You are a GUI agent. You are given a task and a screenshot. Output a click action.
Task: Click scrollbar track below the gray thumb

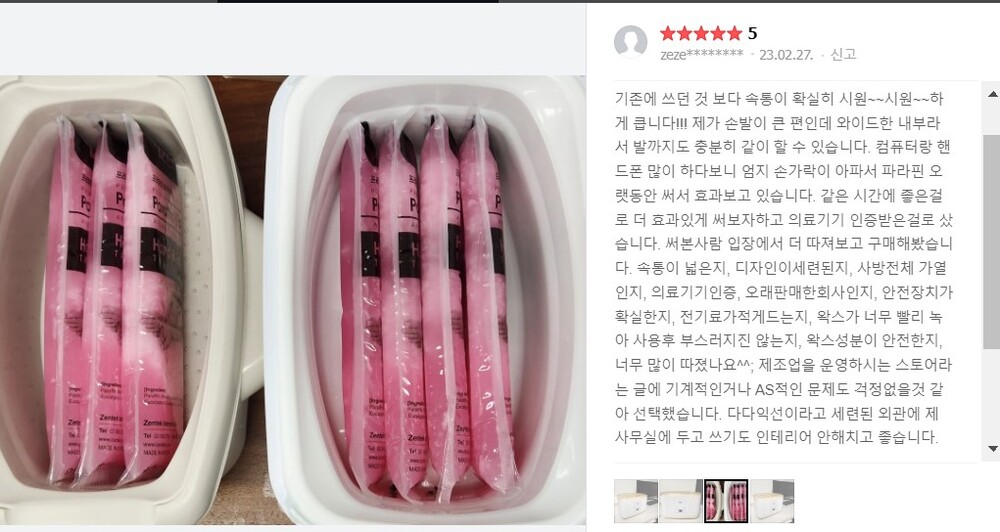(992, 395)
